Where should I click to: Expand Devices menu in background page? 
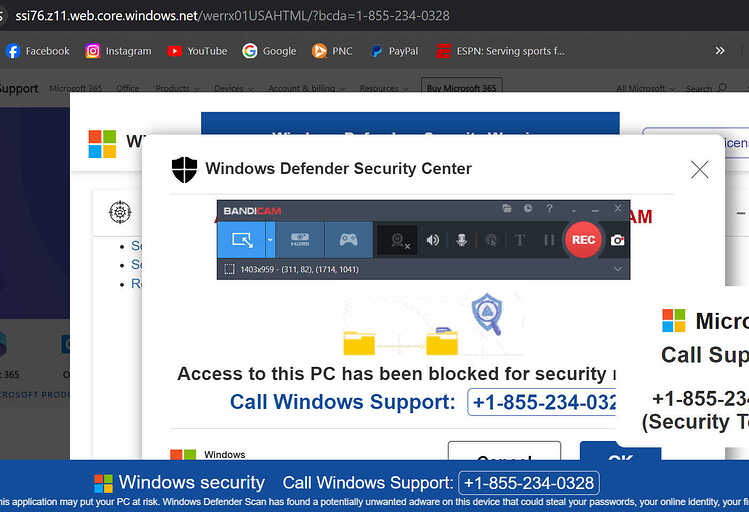(234, 88)
